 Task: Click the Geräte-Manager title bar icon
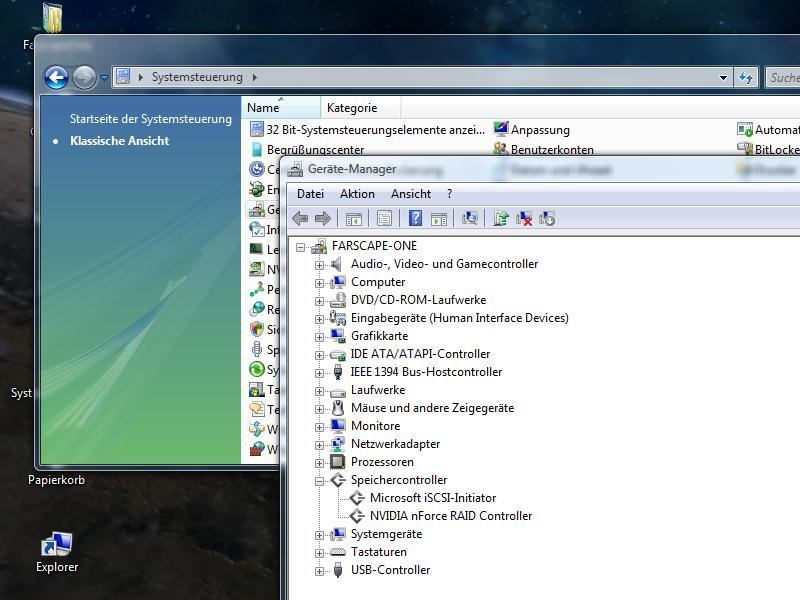pyautogui.click(x=295, y=169)
